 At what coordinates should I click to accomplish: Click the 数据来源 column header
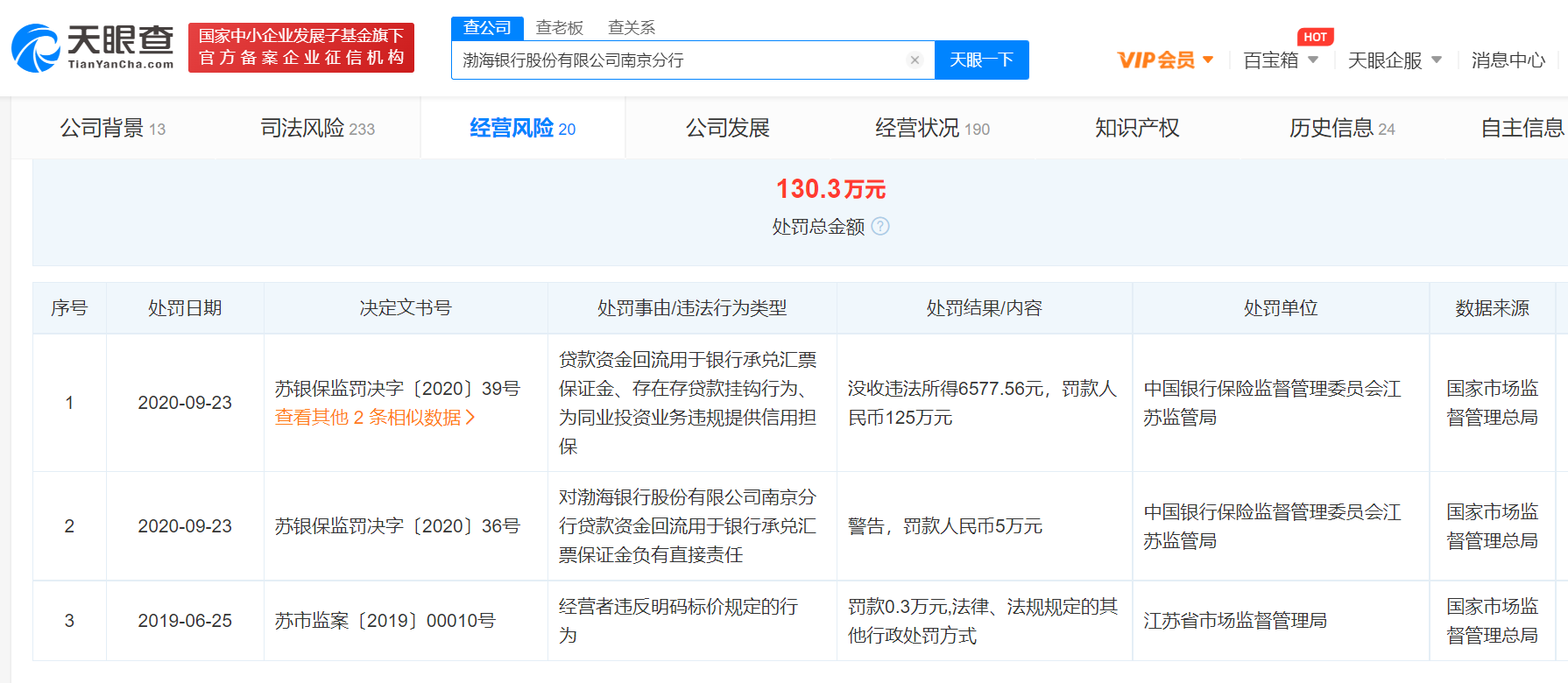(x=1493, y=308)
